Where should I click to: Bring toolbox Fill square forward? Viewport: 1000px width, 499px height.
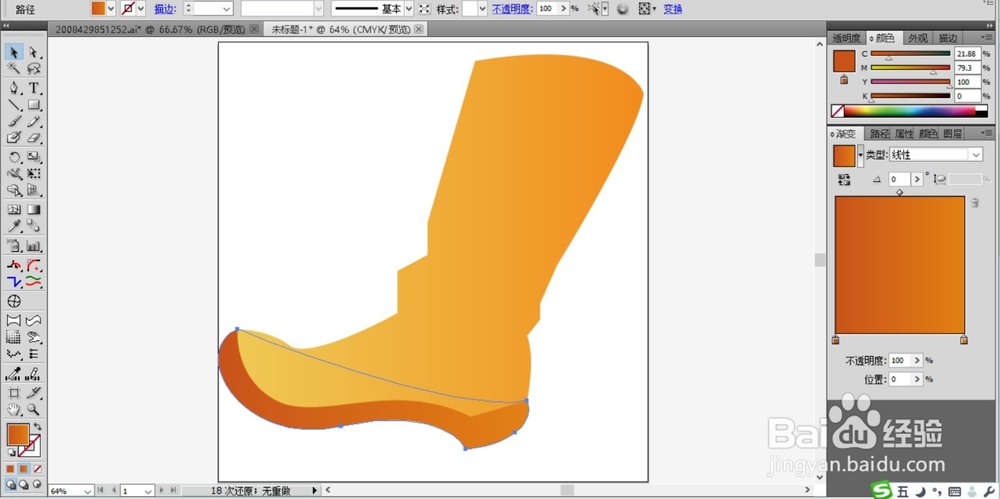[18, 435]
